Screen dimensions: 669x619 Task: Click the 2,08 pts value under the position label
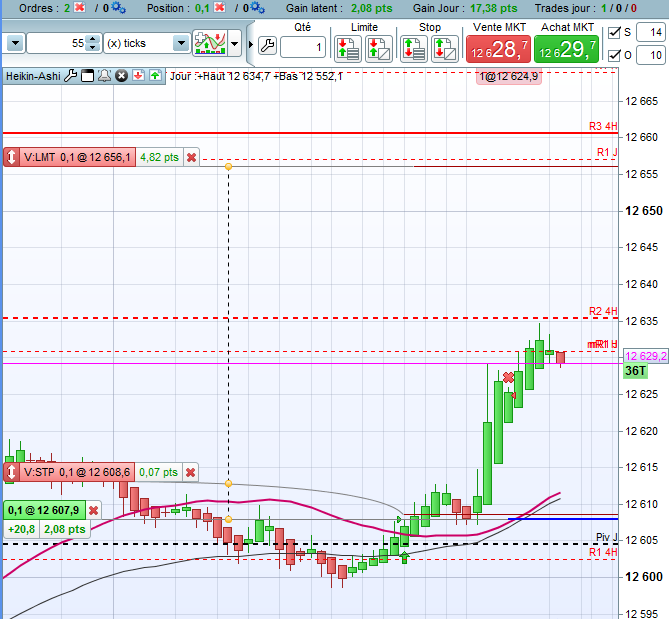point(65,529)
